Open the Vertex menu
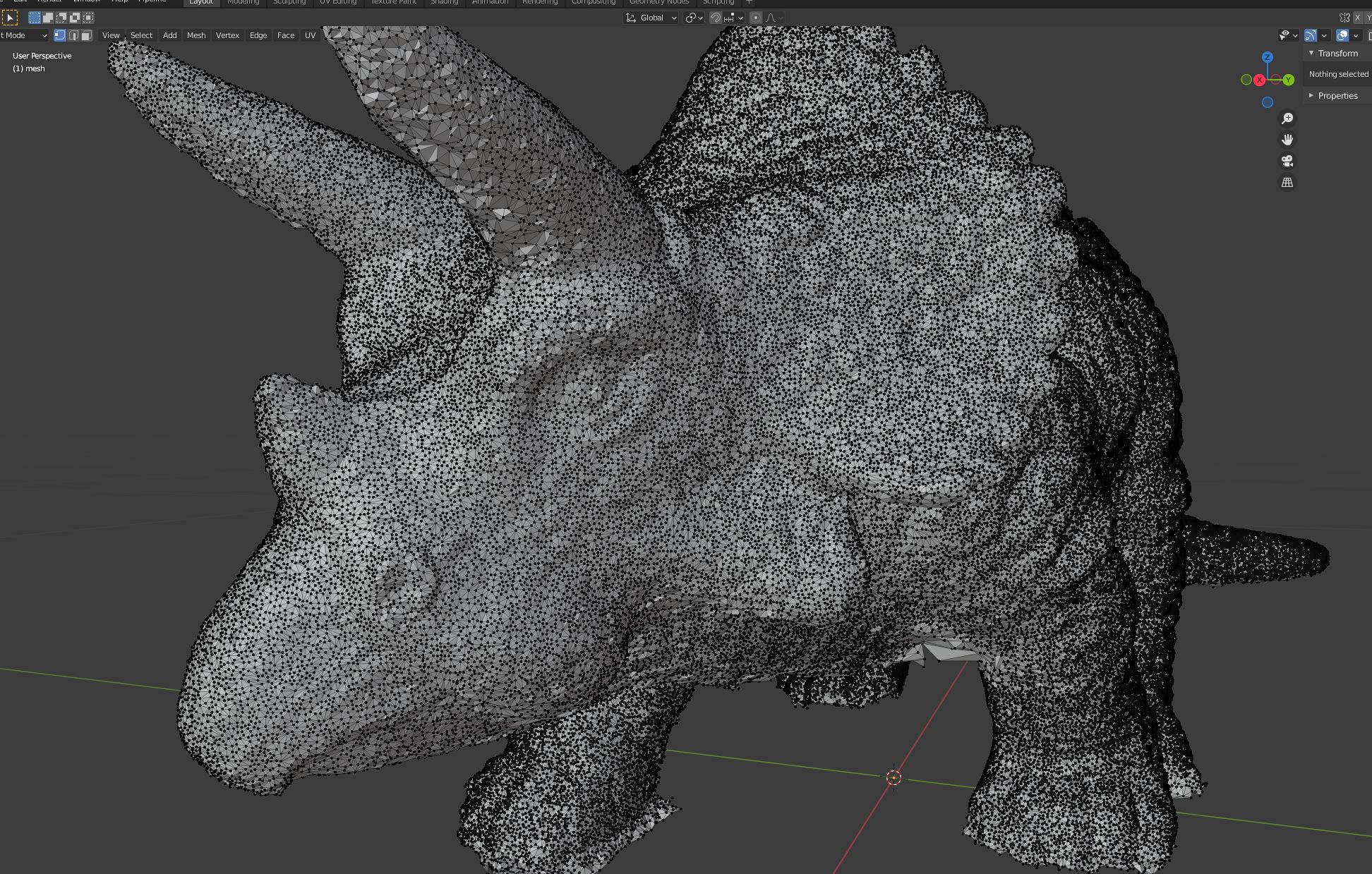The width and height of the screenshot is (1372, 874). point(227,35)
